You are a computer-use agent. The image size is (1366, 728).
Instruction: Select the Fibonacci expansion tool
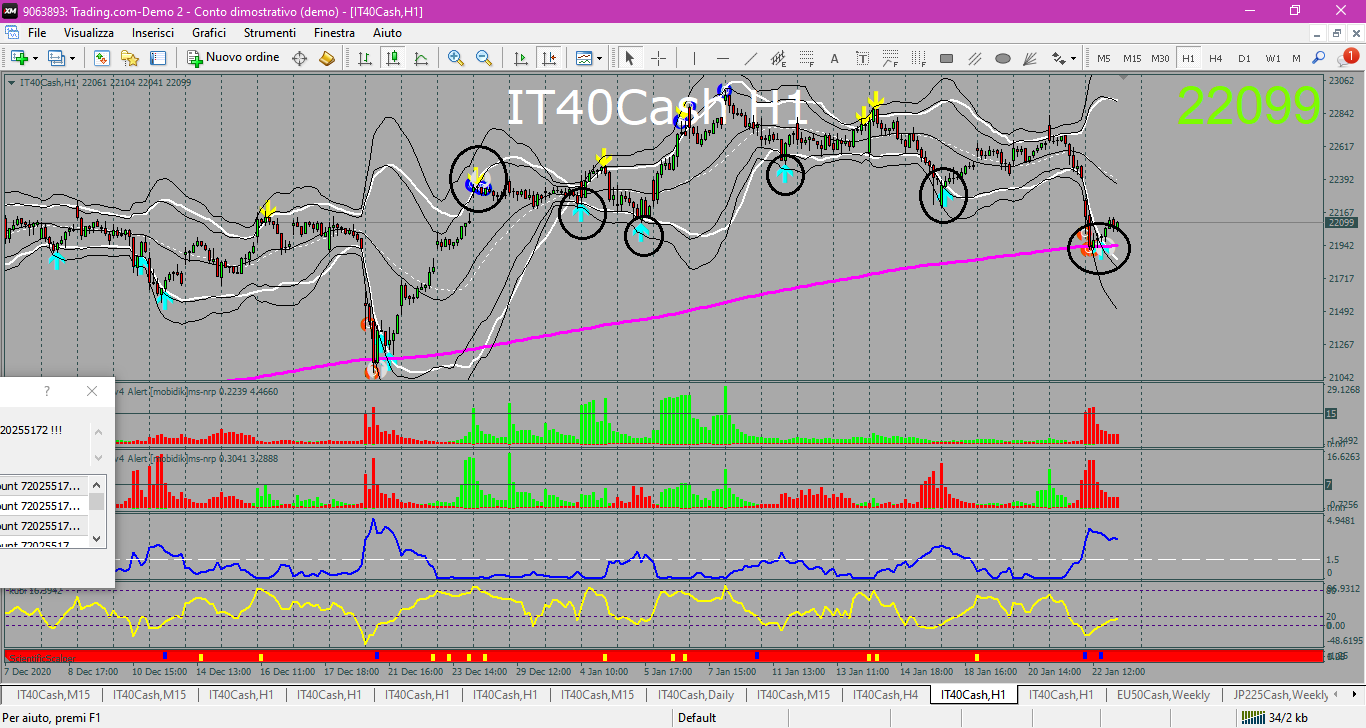(890, 58)
